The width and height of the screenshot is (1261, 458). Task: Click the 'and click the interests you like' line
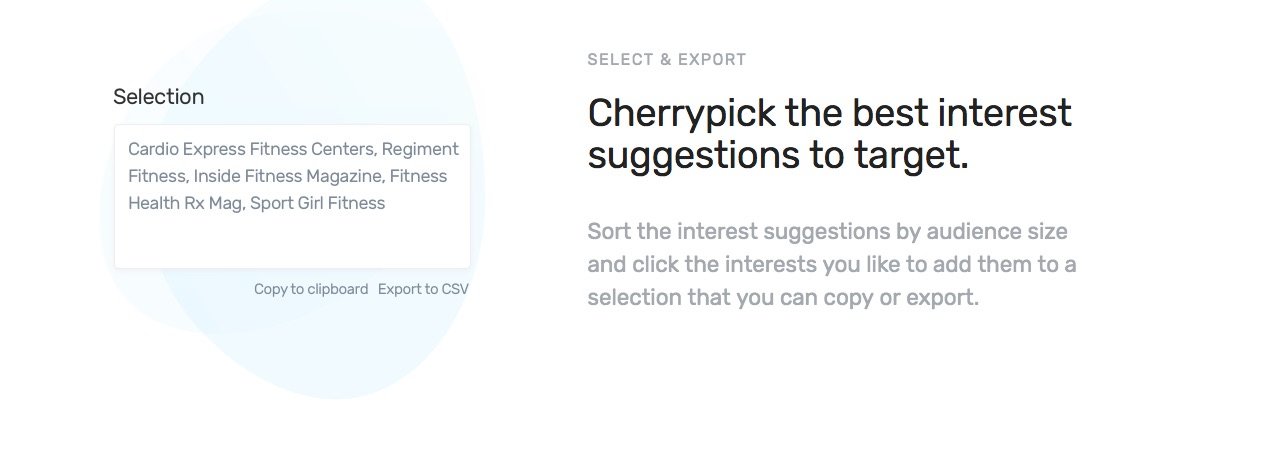[832, 265]
